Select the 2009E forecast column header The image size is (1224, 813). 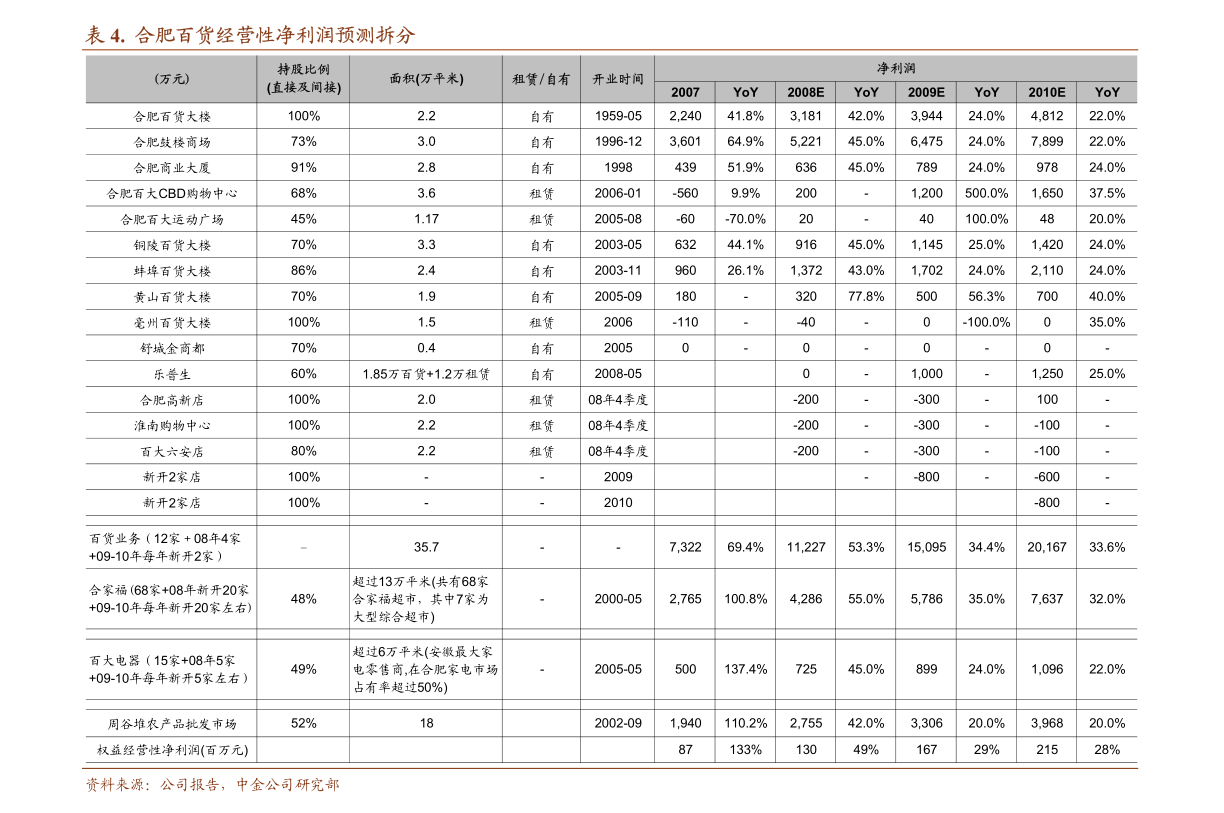coord(926,92)
